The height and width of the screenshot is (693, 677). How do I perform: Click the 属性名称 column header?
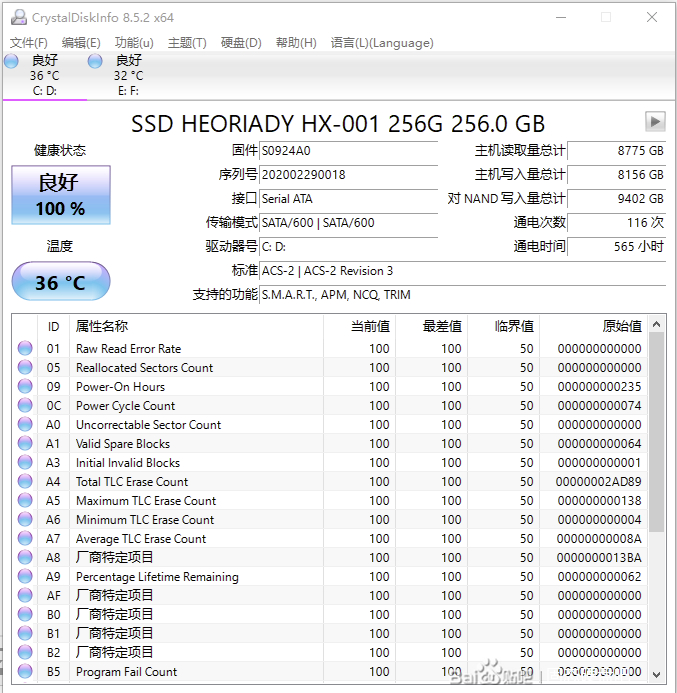197,327
